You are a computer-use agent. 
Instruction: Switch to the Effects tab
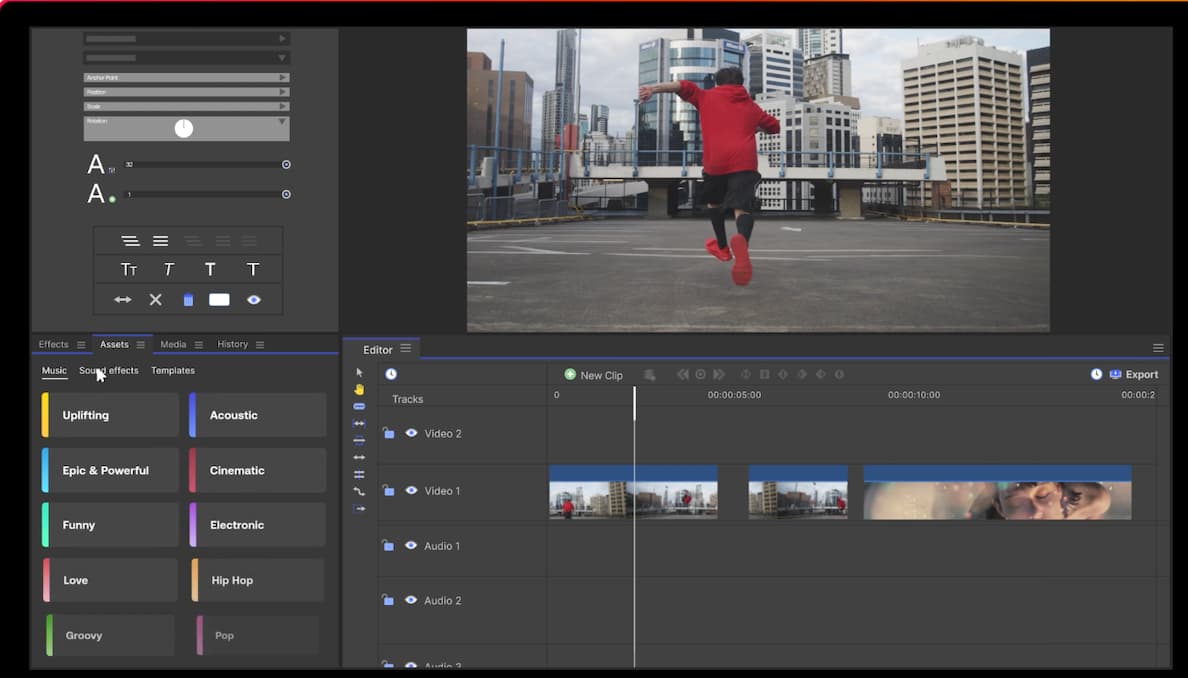(53, 345)
